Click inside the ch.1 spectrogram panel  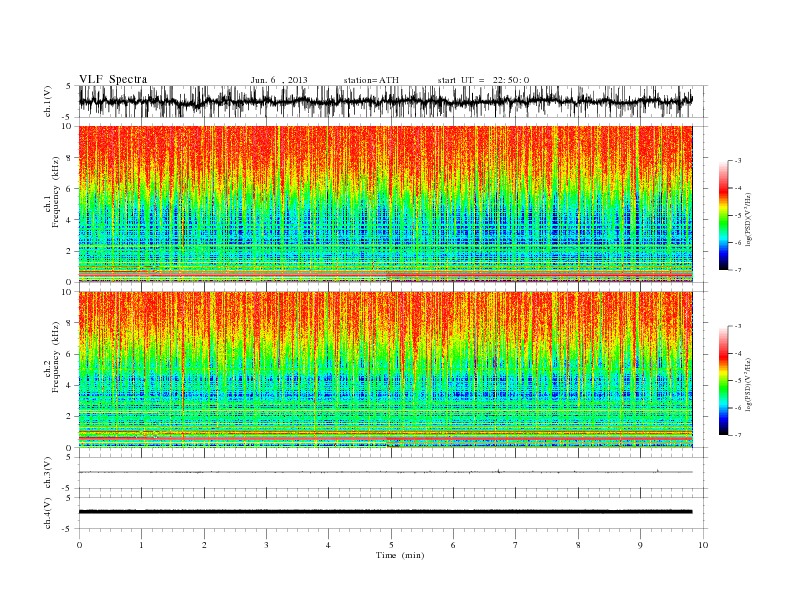click(x=385, y=204)
